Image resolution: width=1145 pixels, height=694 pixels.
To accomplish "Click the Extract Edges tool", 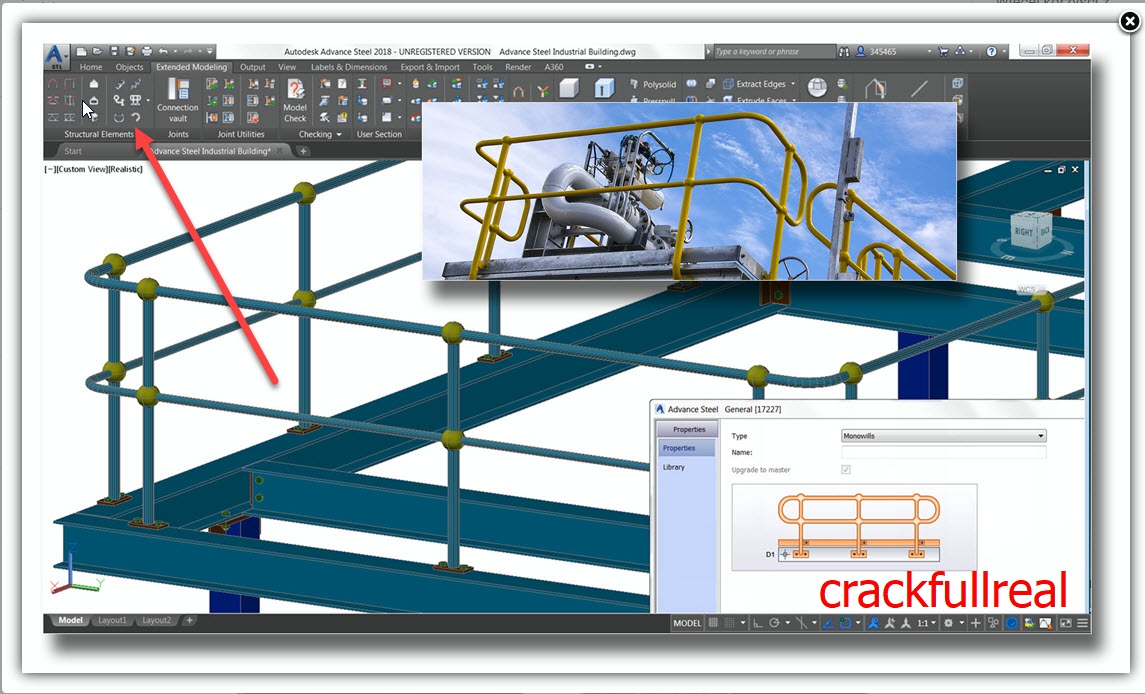I will [754, 84].
